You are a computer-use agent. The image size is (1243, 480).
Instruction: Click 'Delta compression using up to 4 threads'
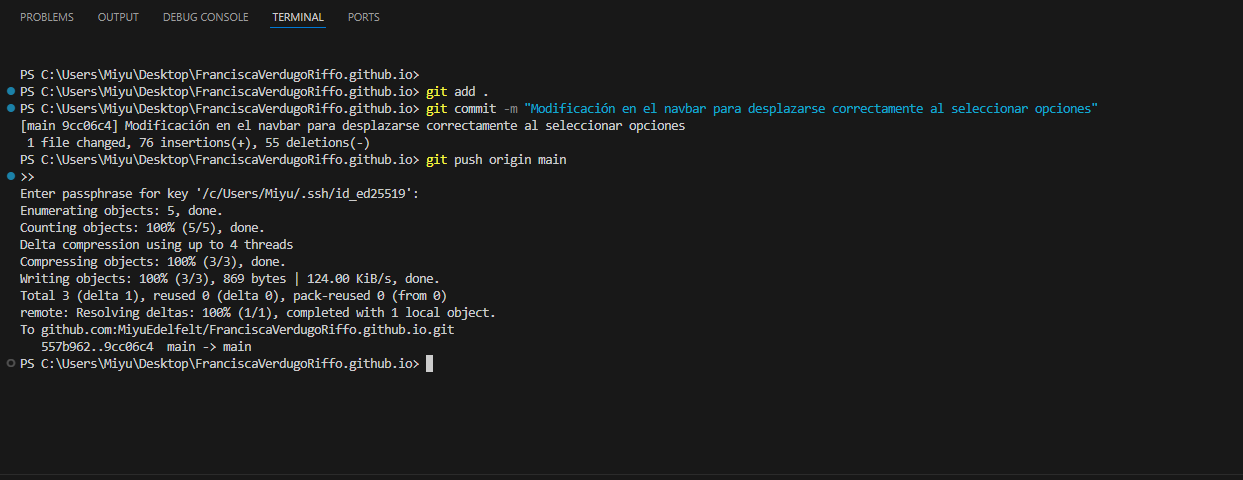[x=156, y=245]
